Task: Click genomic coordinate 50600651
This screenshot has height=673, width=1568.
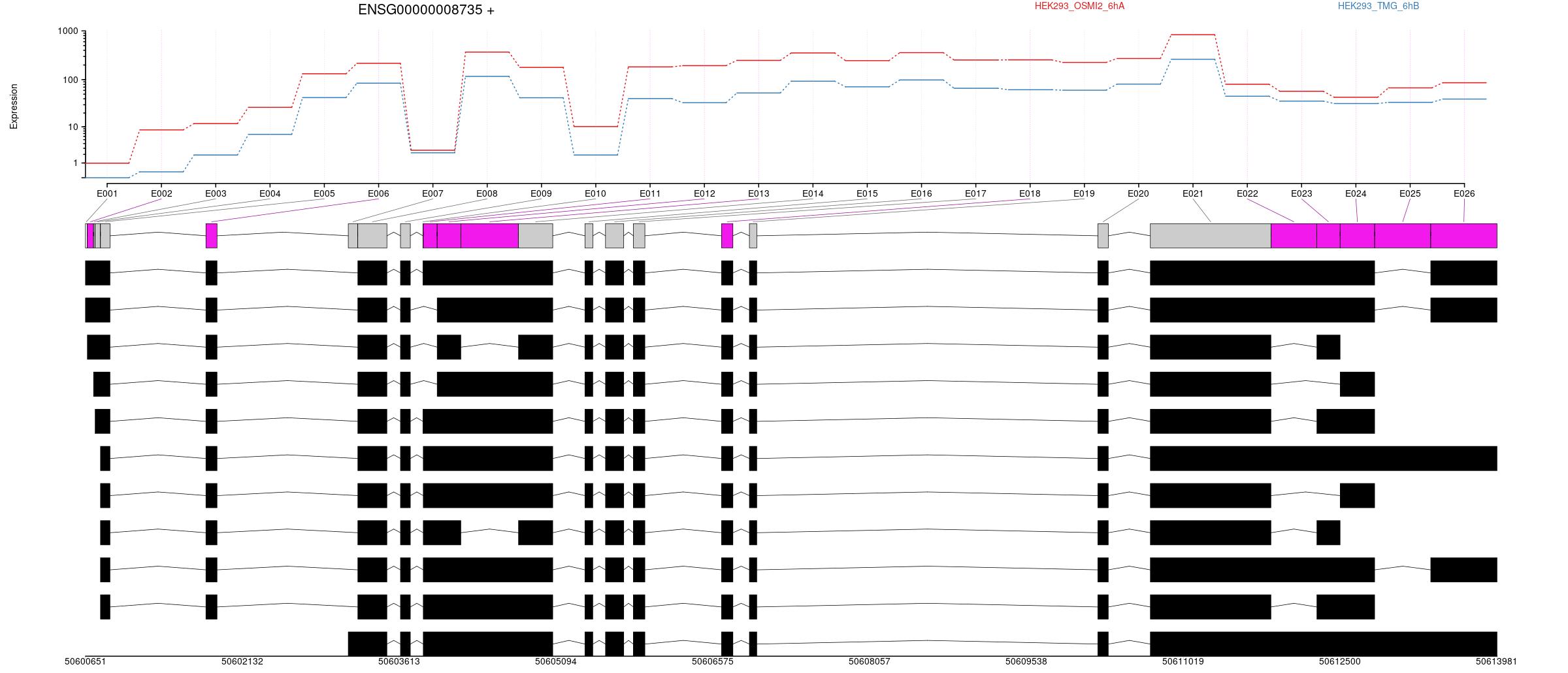Action: (x=85, y=661)
